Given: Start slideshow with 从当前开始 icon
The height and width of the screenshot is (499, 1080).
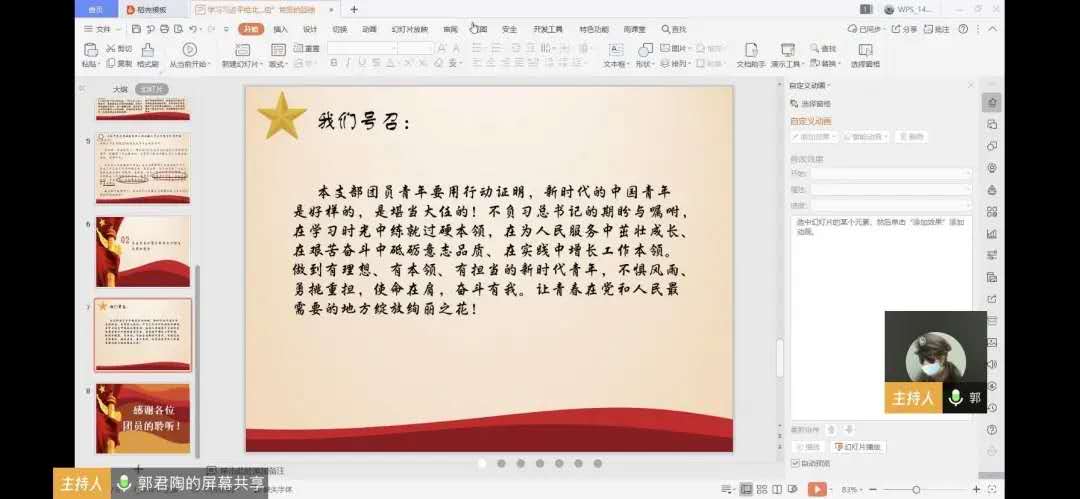Looking at the screenshot, I should (x=189, y=50).
